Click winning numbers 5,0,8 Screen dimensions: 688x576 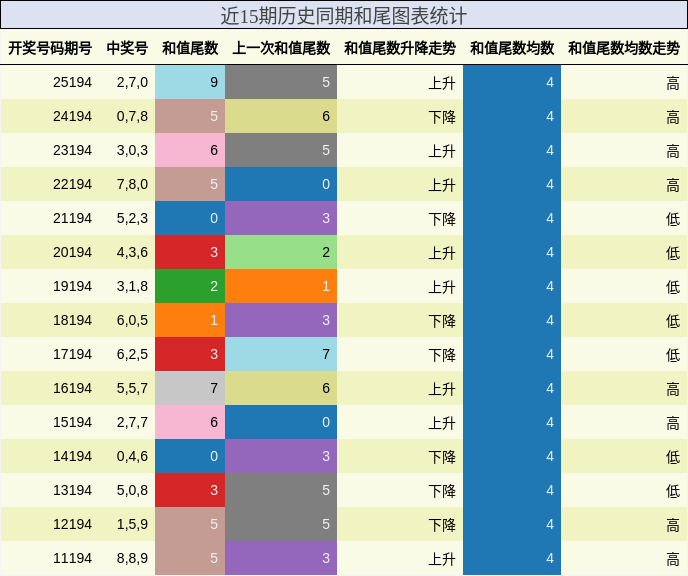(132, 490)
